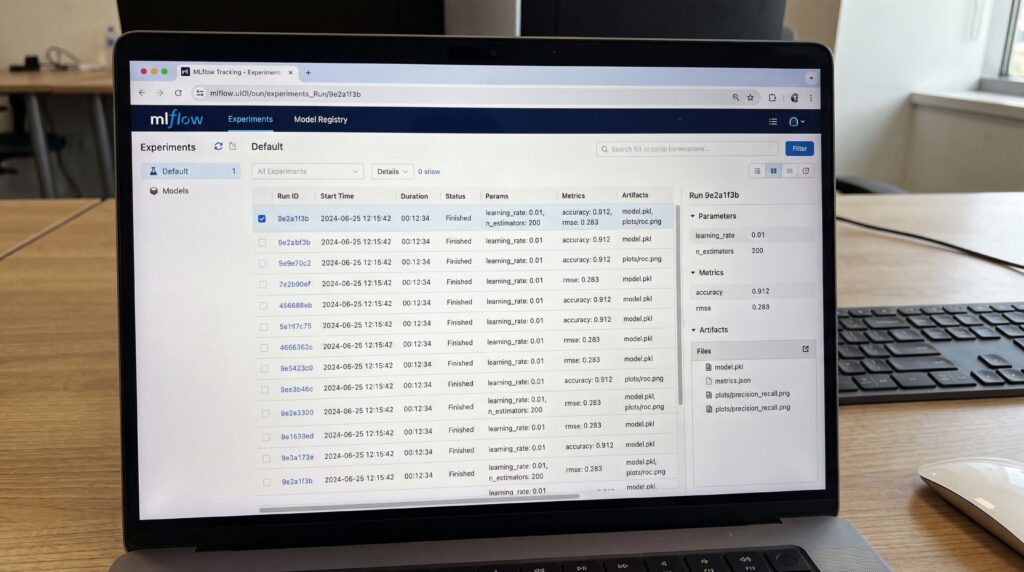Click the browser address bar URL
The width and height of the screenshot is (1024, 572).
point(285,94)
